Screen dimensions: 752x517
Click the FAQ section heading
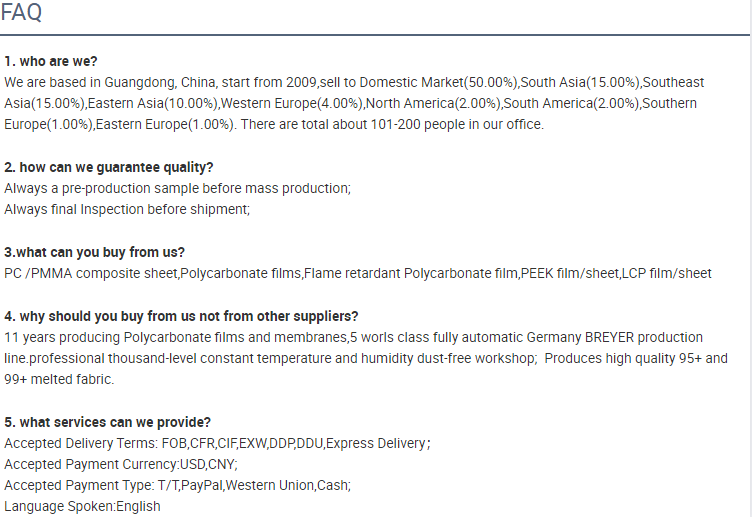pyautogui.click(x=22, y=14)
